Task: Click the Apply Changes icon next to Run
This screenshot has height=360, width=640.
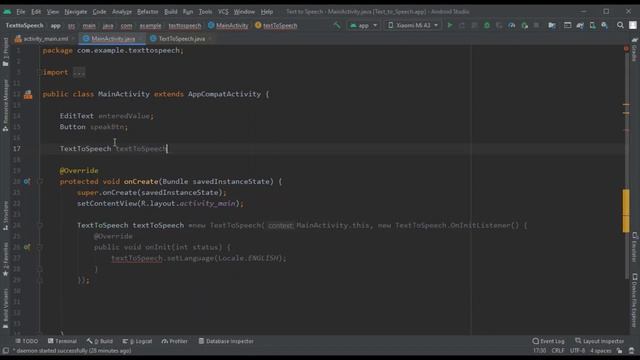Action: [462, 25]
